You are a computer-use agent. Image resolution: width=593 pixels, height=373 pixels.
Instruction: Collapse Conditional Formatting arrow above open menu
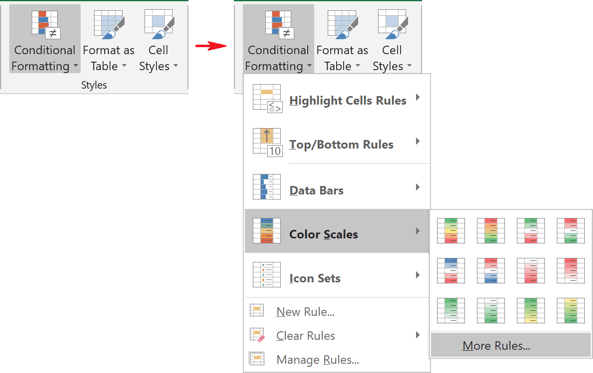309,65
